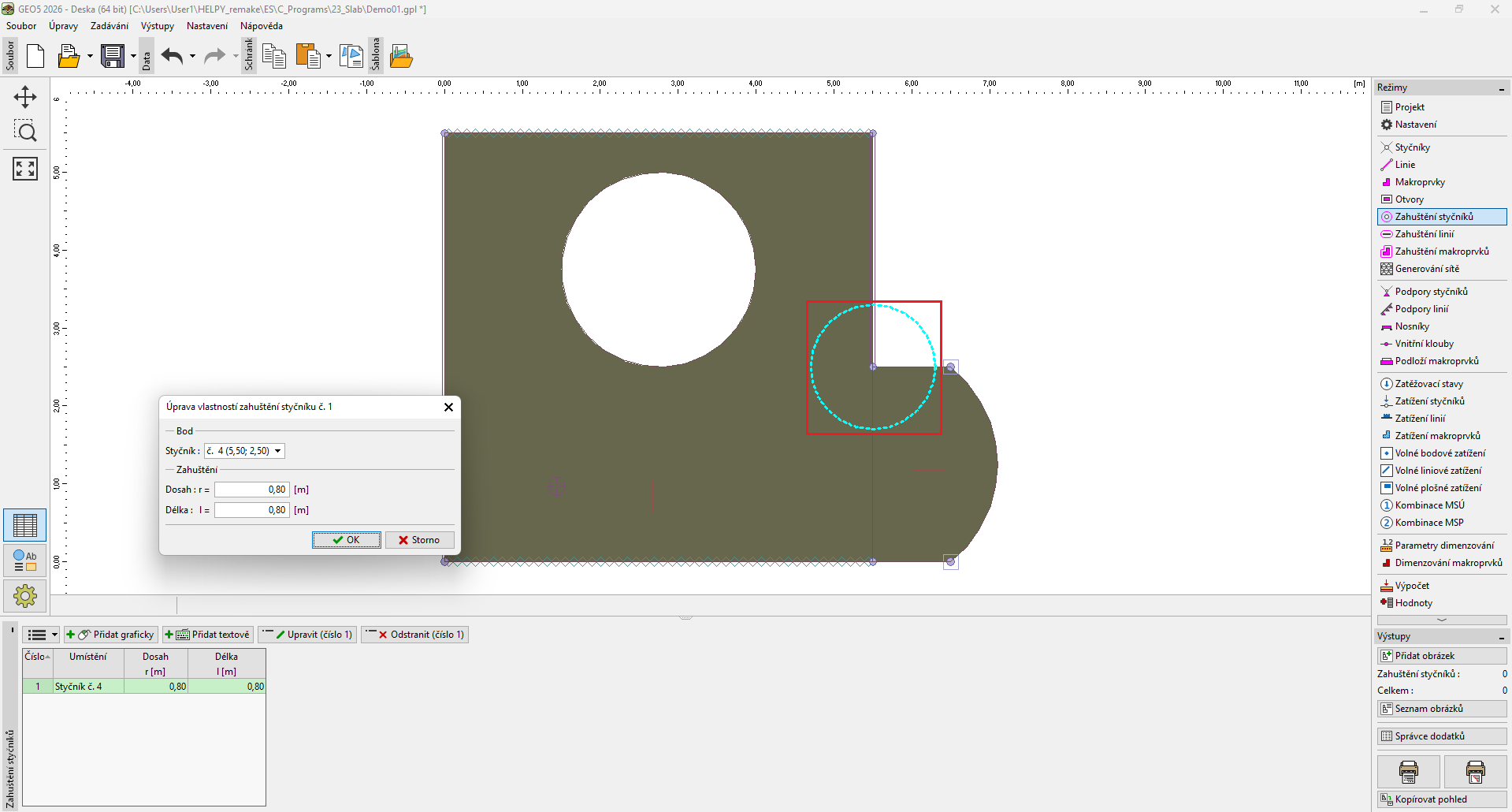Click the print icon in Výstupy panel

click(x=1408, y=772)
